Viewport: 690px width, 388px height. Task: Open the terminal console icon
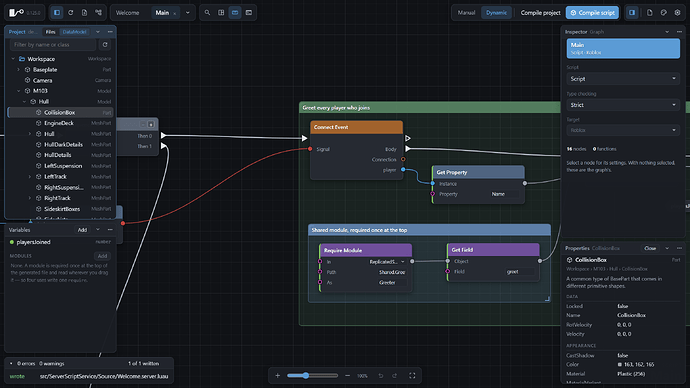(x=249, y=13)
